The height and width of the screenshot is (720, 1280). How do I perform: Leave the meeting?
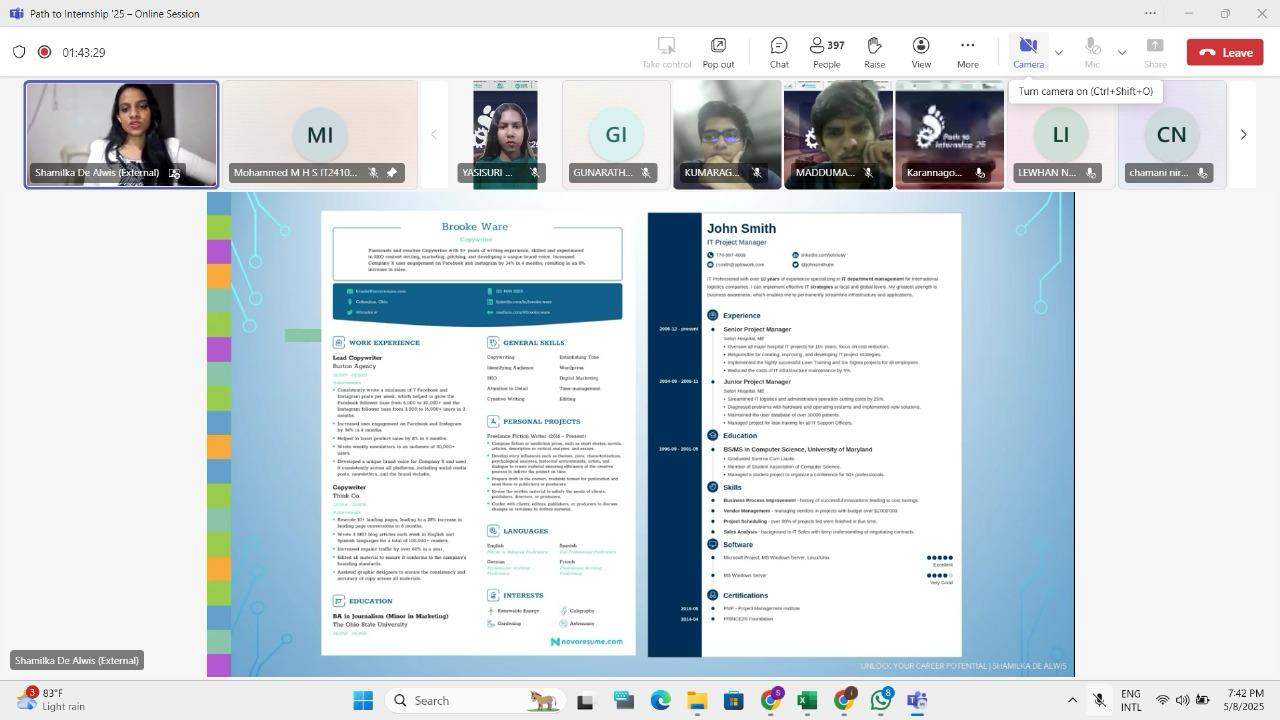coord(1225,52)
